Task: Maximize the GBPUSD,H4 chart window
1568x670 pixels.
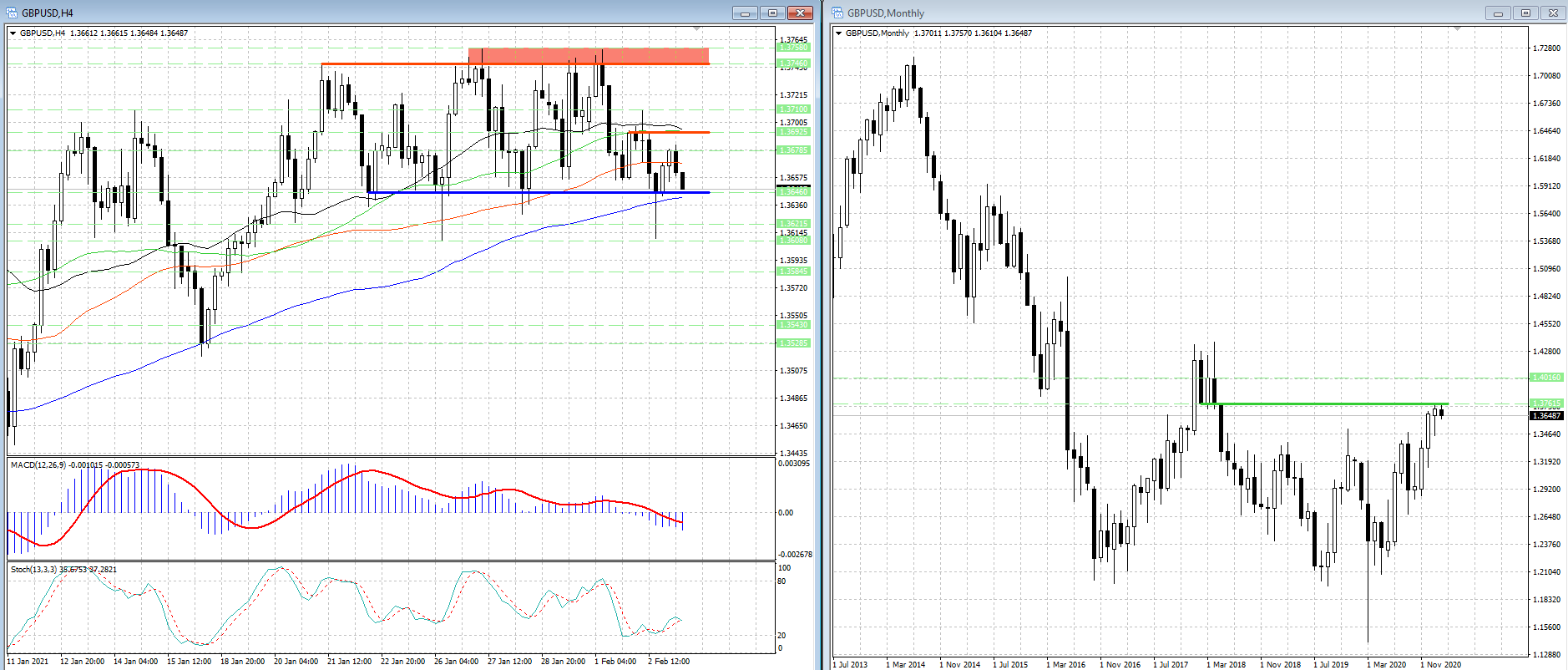Action: 772,13
